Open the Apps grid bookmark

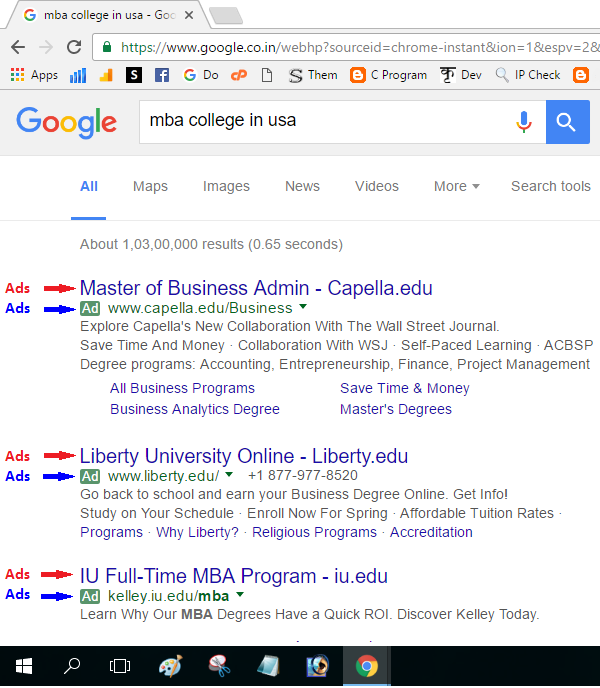[x=34, y=75]
